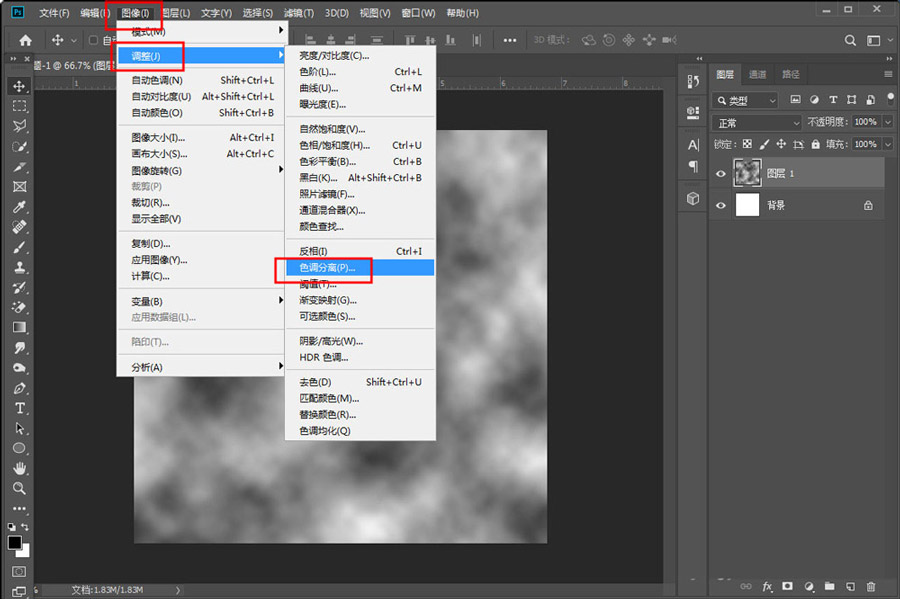Image resolution: width=900 pixels, height=599 pixels.
Task: Open the blend mode 正常 dropdown
Action: click(x=757, y=123)
